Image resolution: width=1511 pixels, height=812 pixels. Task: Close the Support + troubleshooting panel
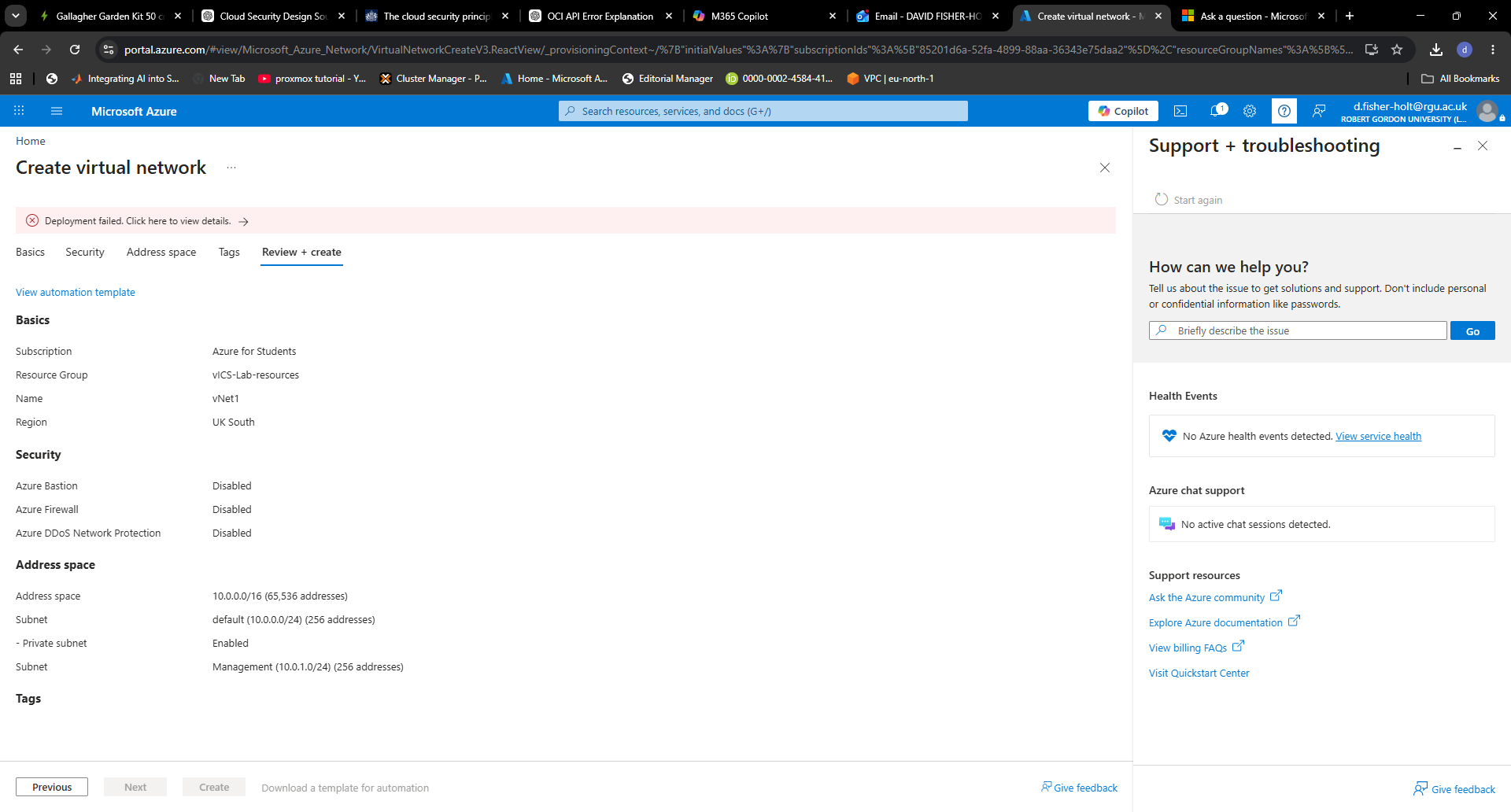coord(1483,146)
